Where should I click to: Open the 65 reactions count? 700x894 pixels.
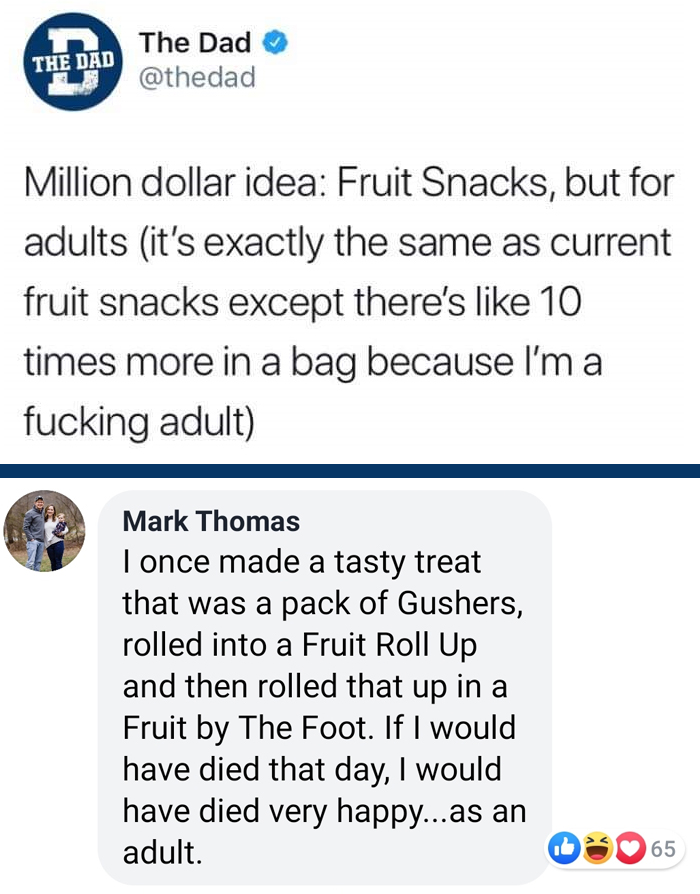663,850
